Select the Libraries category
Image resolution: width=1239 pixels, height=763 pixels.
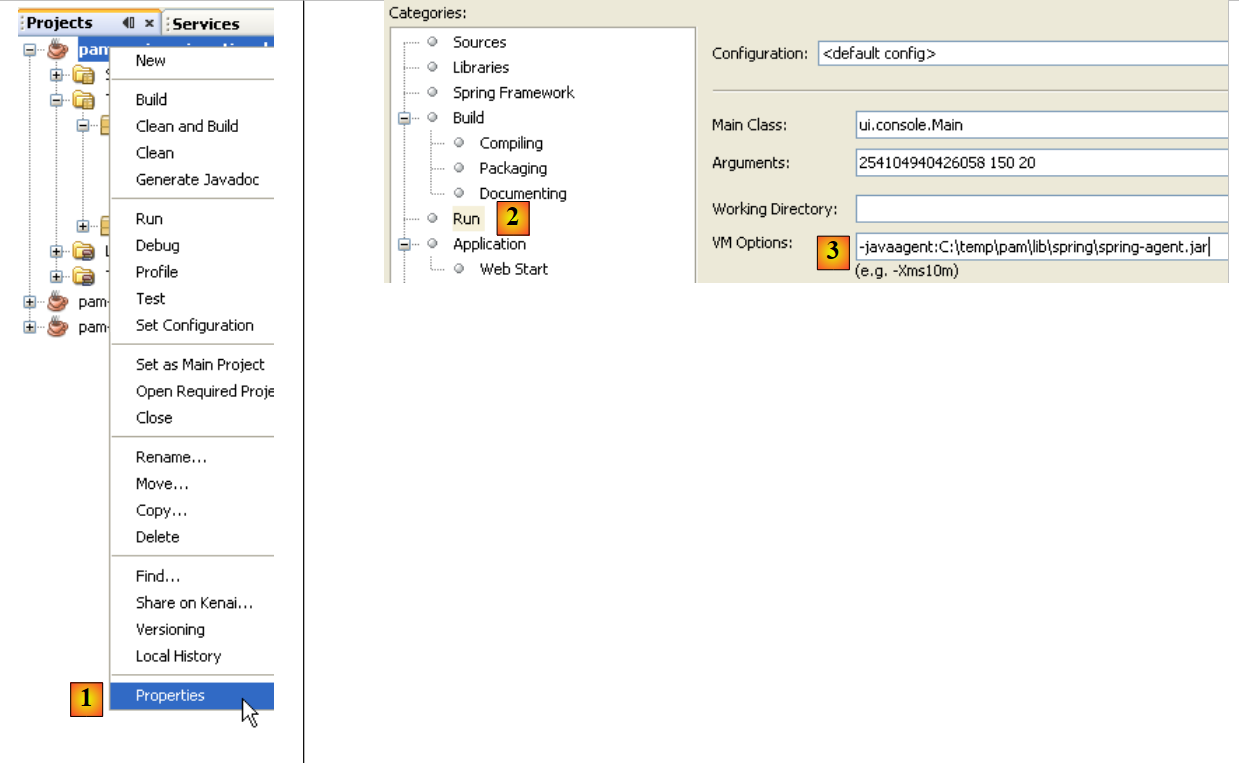[x=480, y=67]
